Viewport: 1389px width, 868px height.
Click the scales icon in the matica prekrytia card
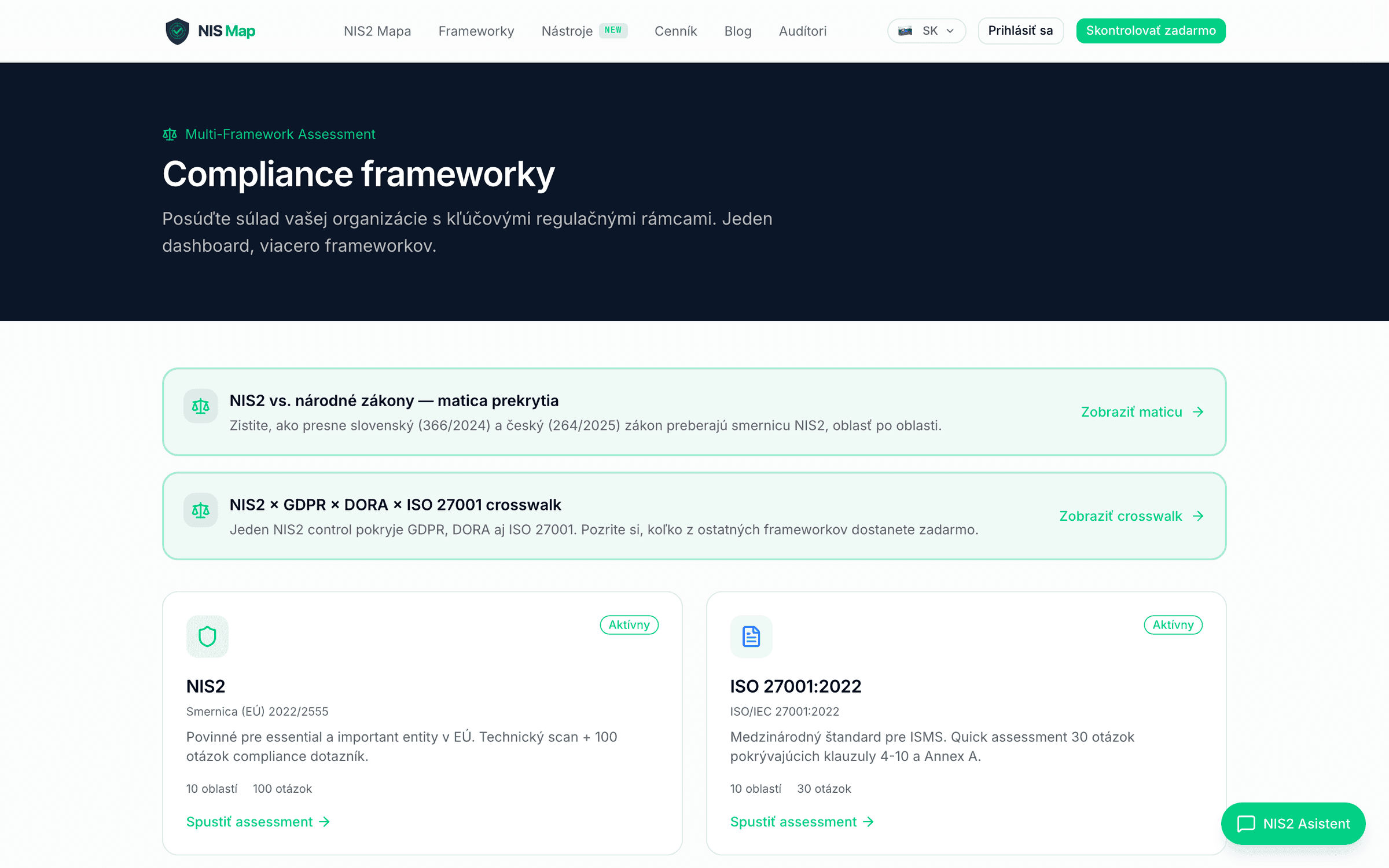(x=200, y=406)
